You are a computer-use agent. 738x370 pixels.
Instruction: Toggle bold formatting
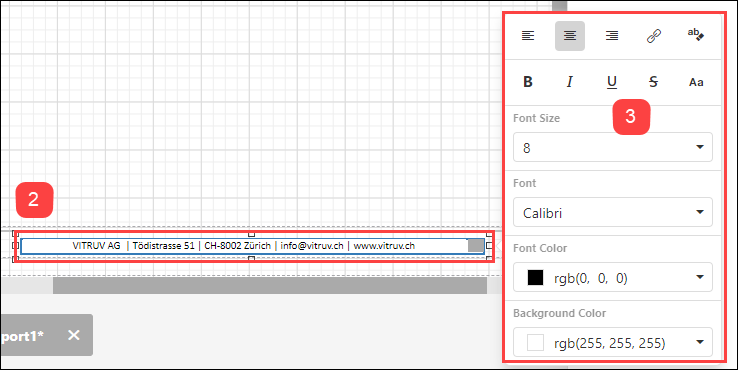[x=528, y=82]
